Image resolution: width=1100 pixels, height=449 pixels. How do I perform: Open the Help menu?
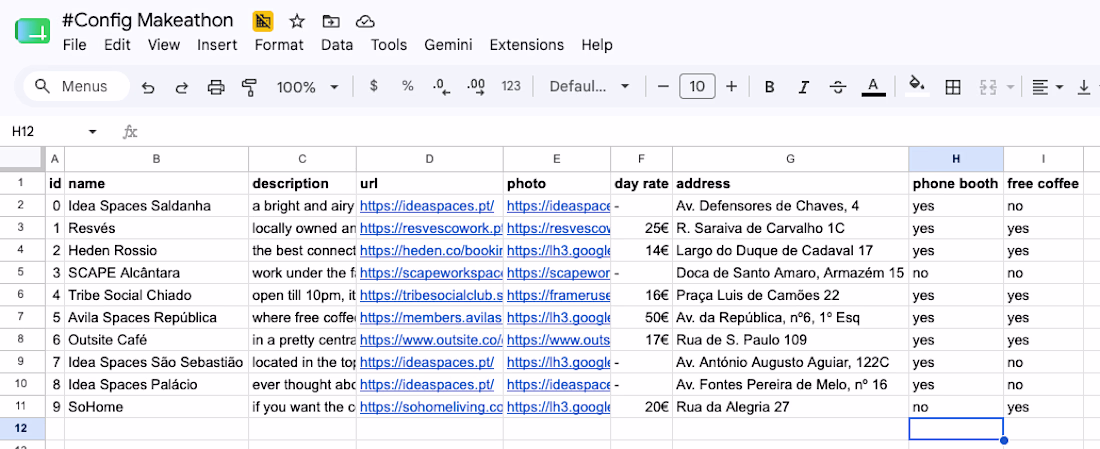(x=597, y=45)
